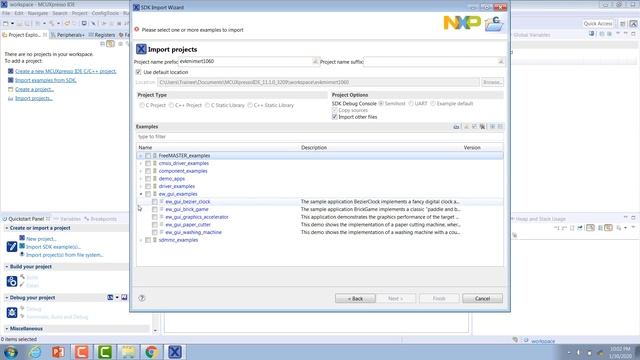This screenshot has width=640, height=360.
Task: Click the blue bug Debug project icon
Action: click(11, 312)
